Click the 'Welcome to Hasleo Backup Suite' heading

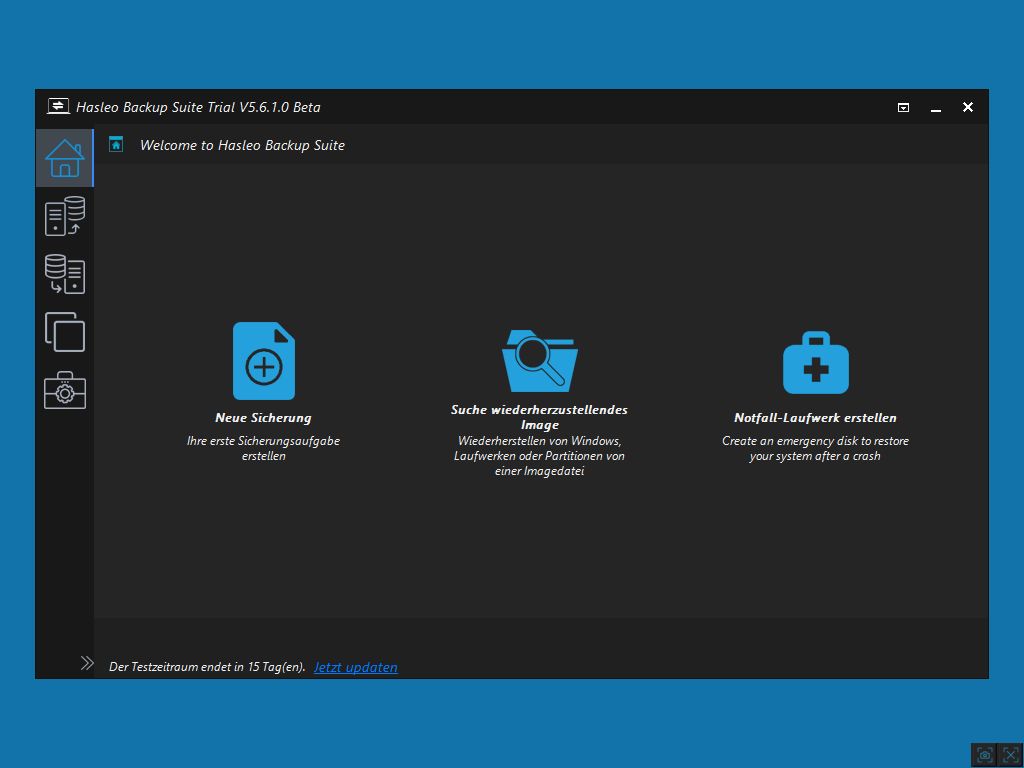point(242,145)
